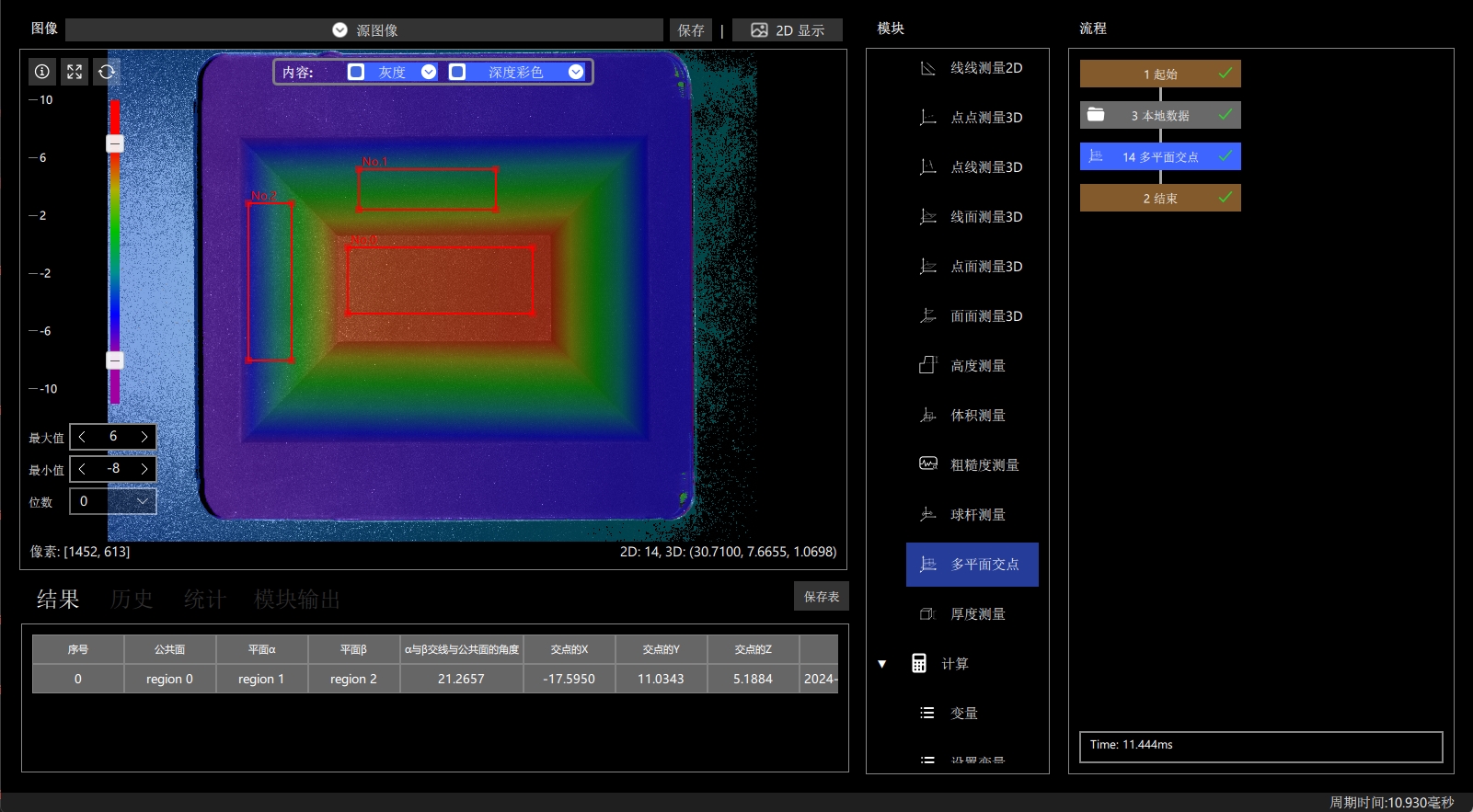
Task: Click the 保存 button
Action: (x=691, y=30)
